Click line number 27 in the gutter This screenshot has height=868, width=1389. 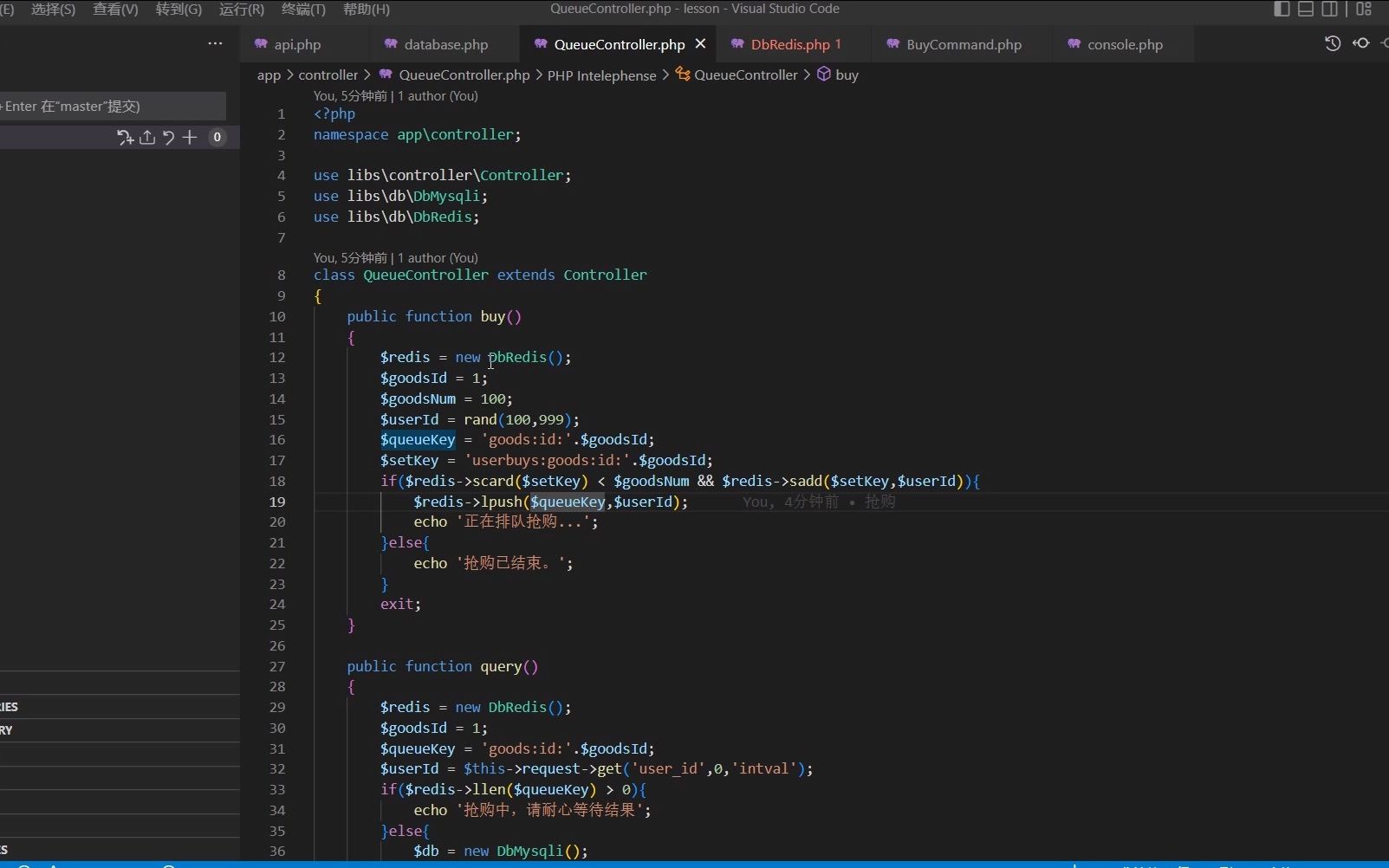(277, 666)
